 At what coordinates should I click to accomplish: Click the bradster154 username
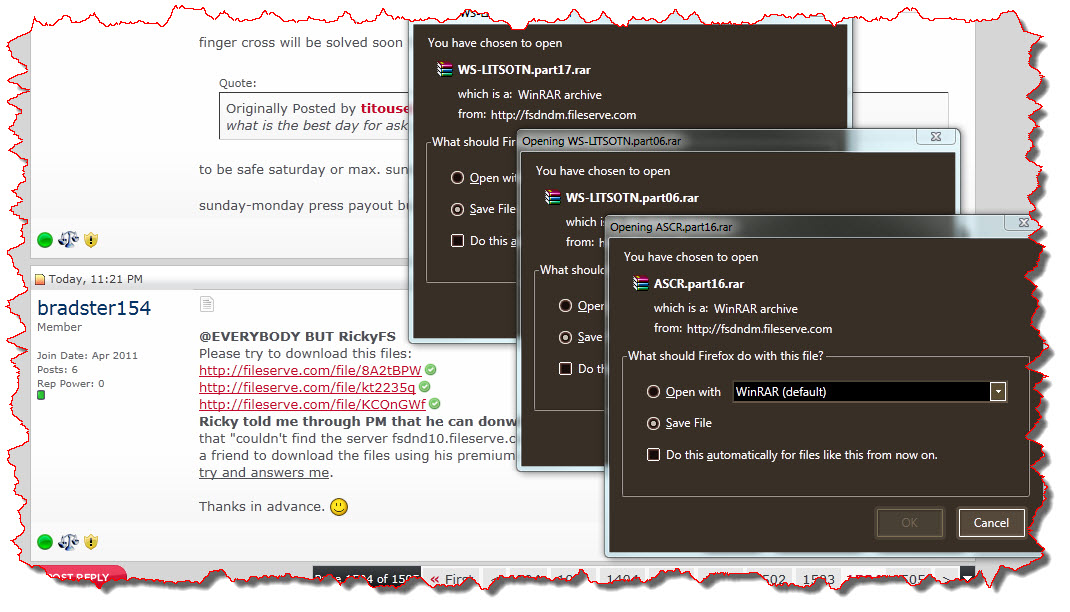click(x=94, y=308)
